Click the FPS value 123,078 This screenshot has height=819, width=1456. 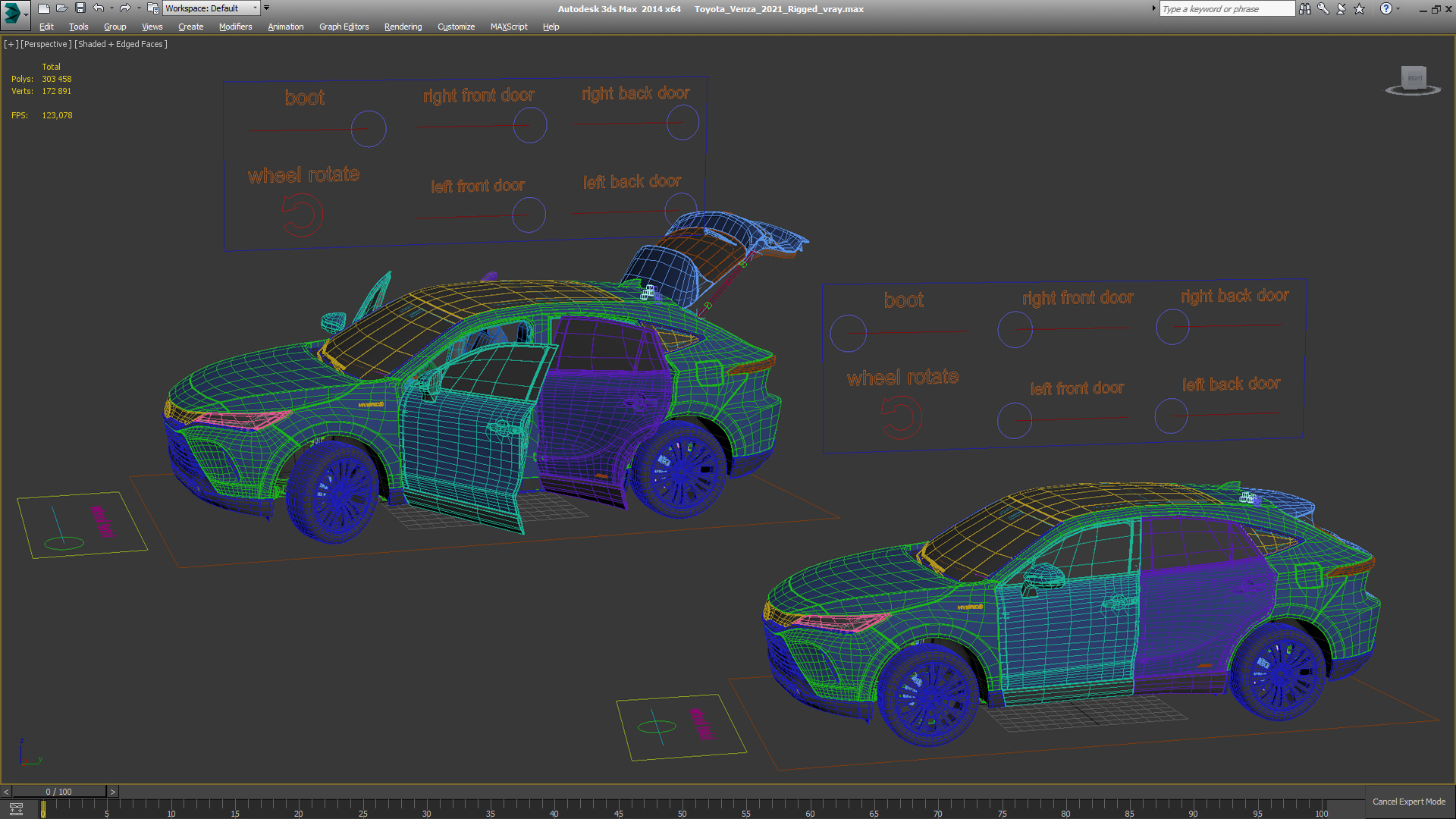pyautogui.click(x=57, y=115)
